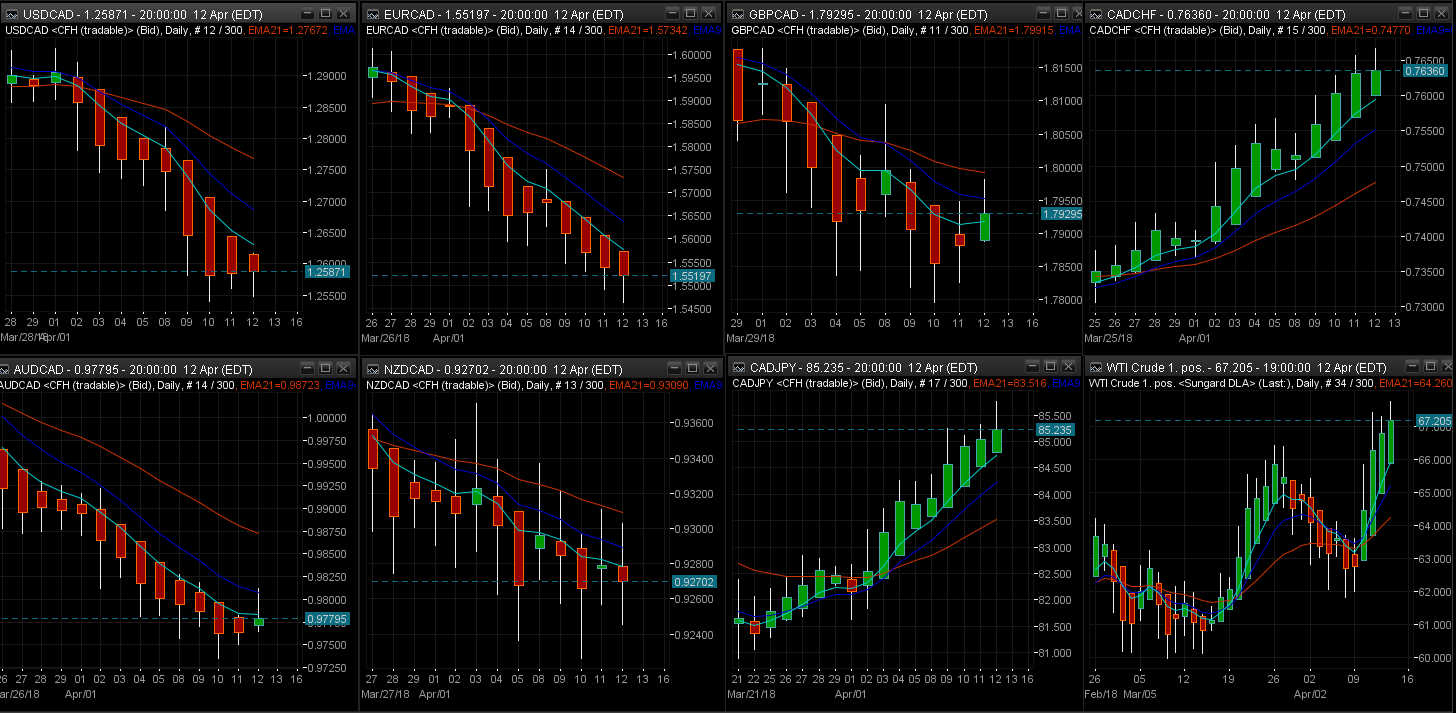Click the WTI Crude chart window icon
The height and width of the screenshot is (713, 1456).
coord(1095,368)
